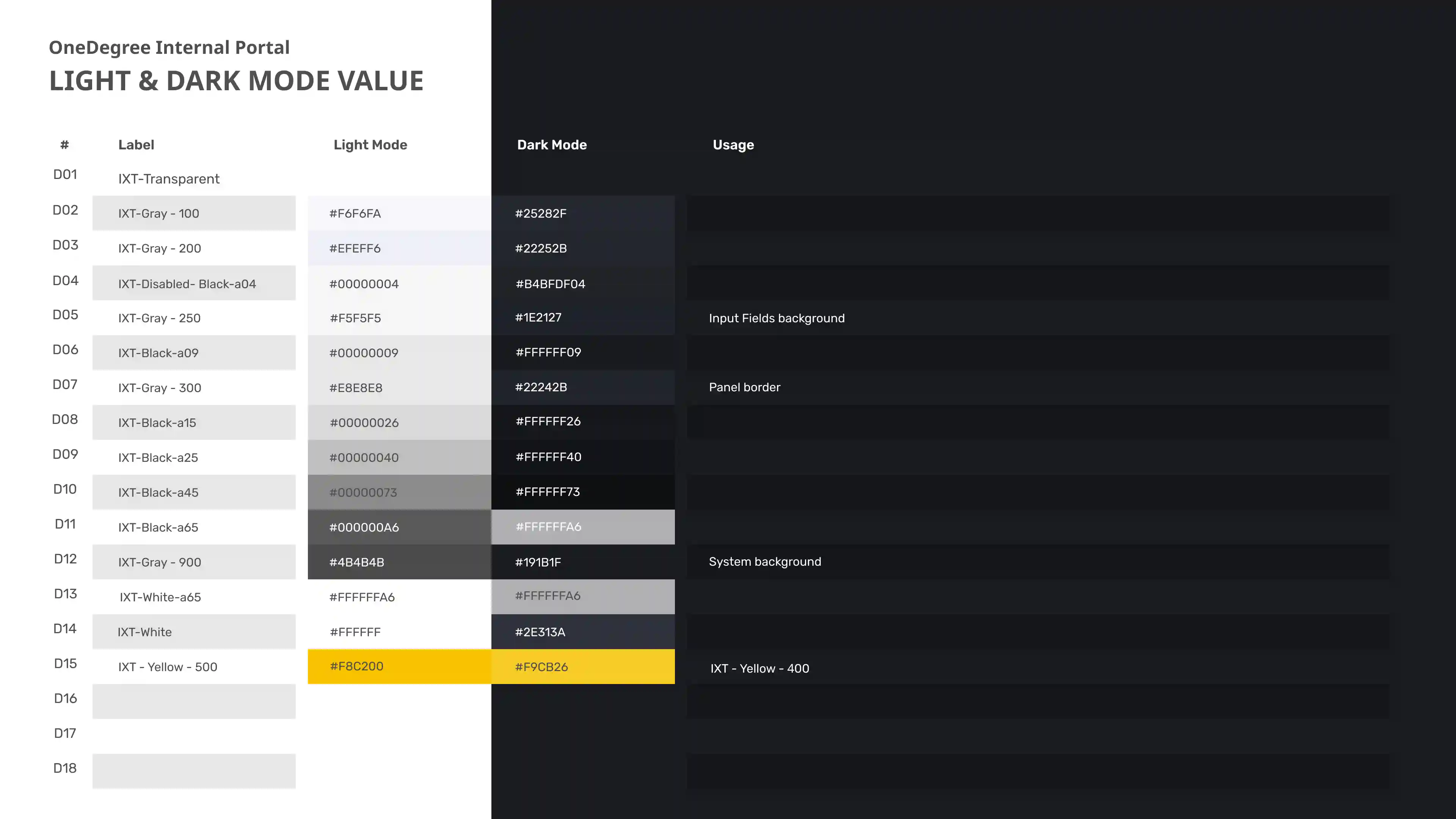Select the IXT - Yellow - 500 label
This screenshot has width=1456, height=819.
tap(168, 667)
